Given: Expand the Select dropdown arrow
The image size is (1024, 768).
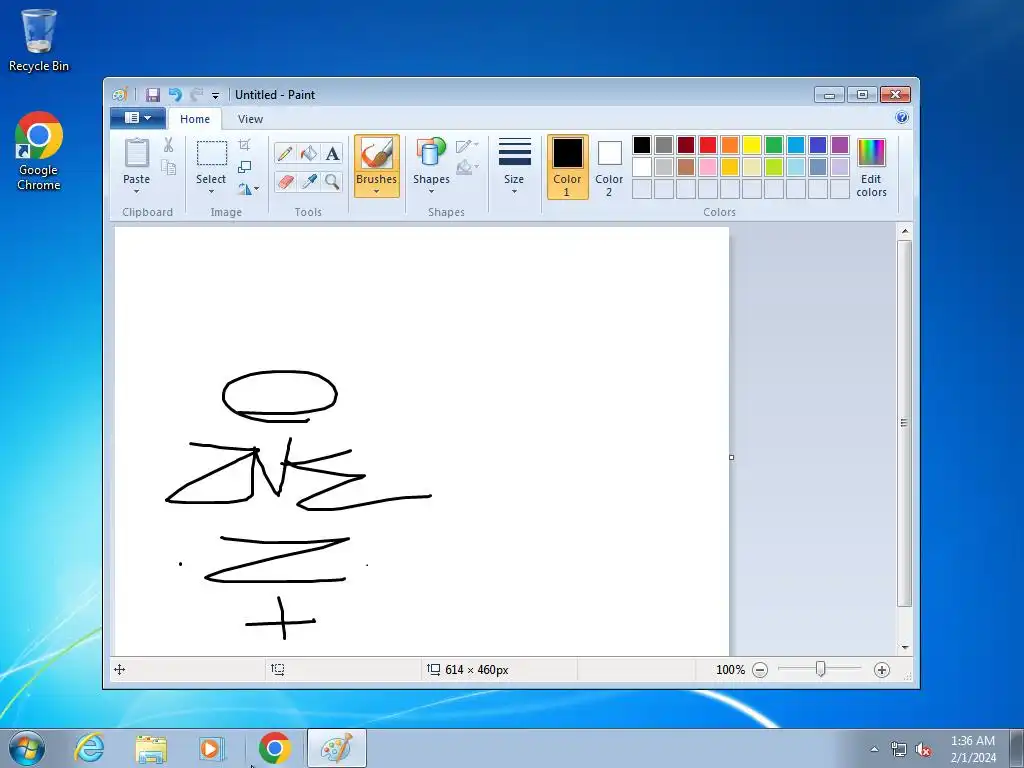Looking at the screenshot, I should point(211,191).
